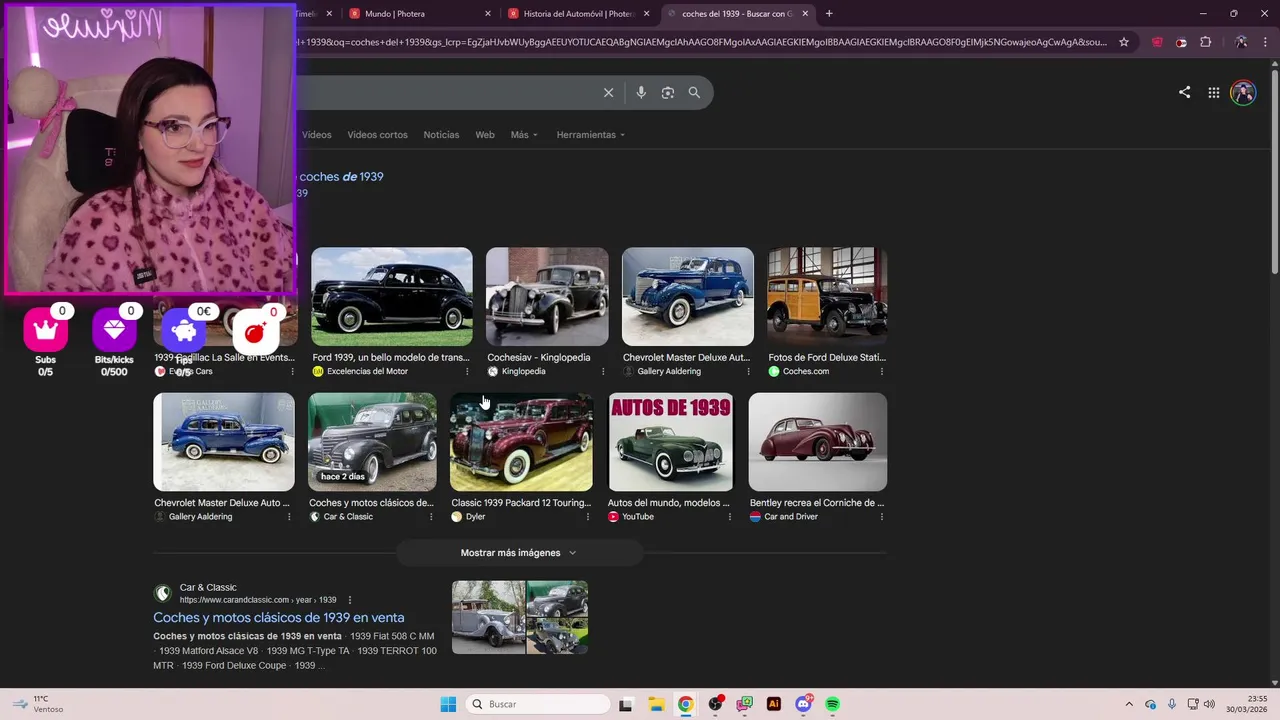Image resolution: width=1280 pixels, height=720 pixels.
Task: Switch to Chrome in the taskbar
Action: [x=685, y=704]
